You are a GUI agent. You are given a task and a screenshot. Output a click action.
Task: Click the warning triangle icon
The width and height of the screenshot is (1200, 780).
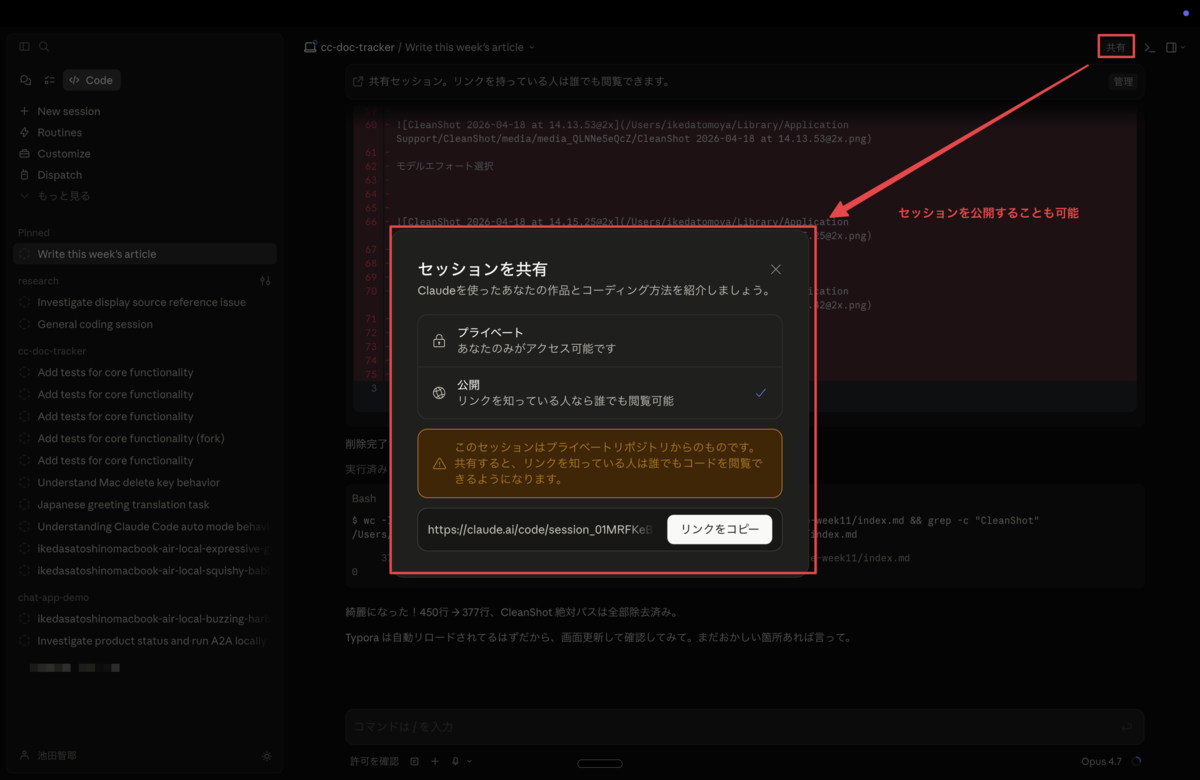coord(439,464)
